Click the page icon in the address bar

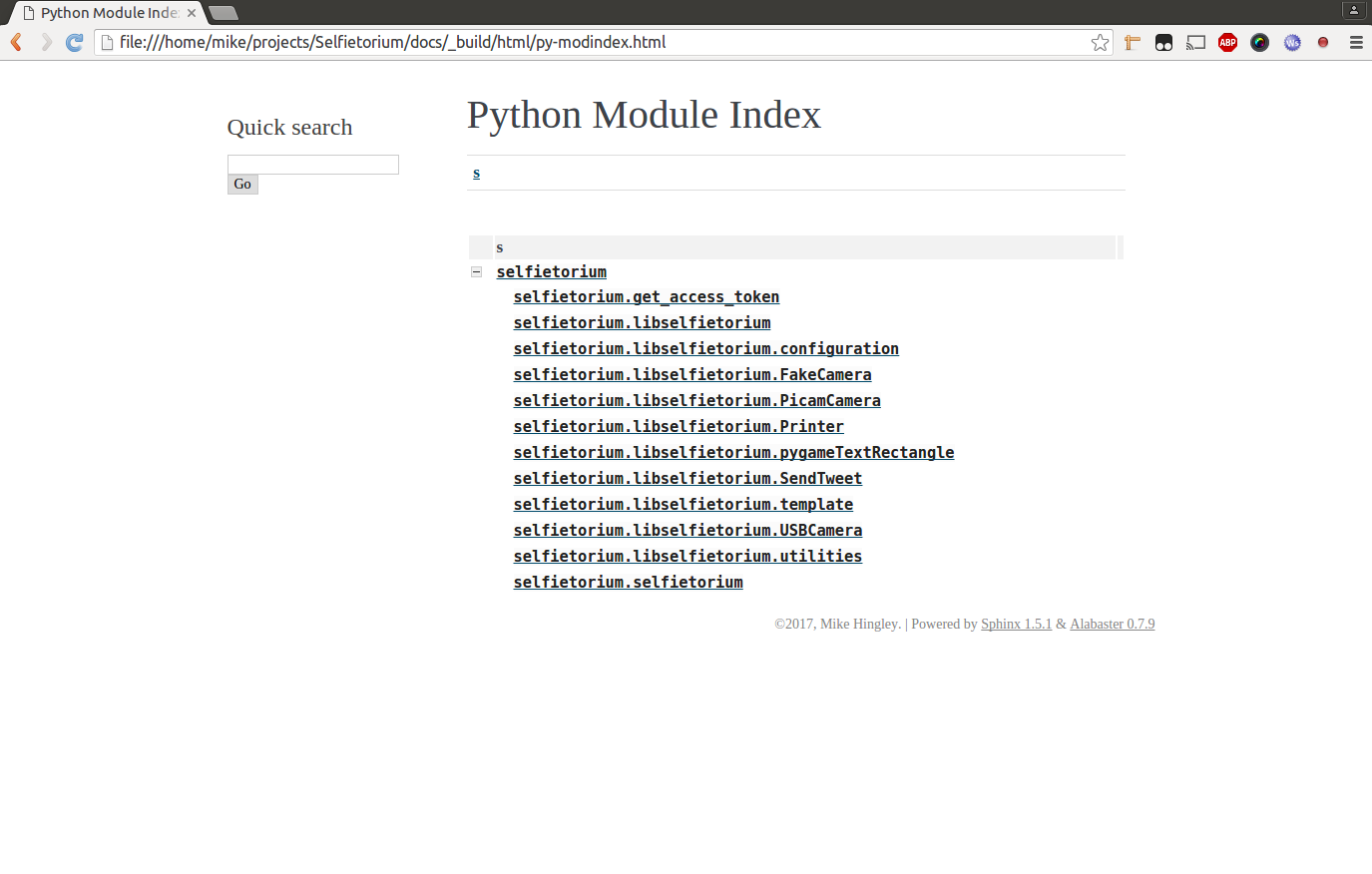tap(107, 42)
